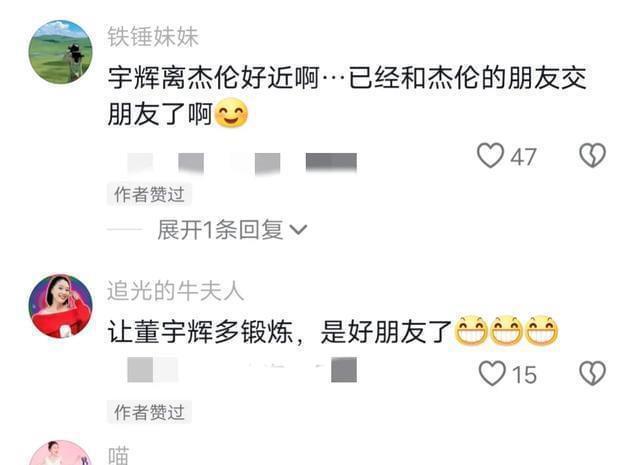Viewport: 640px width, 465px height.
Task: Tap 作者赞过 tag under second comment
Action: coord(149,412)
